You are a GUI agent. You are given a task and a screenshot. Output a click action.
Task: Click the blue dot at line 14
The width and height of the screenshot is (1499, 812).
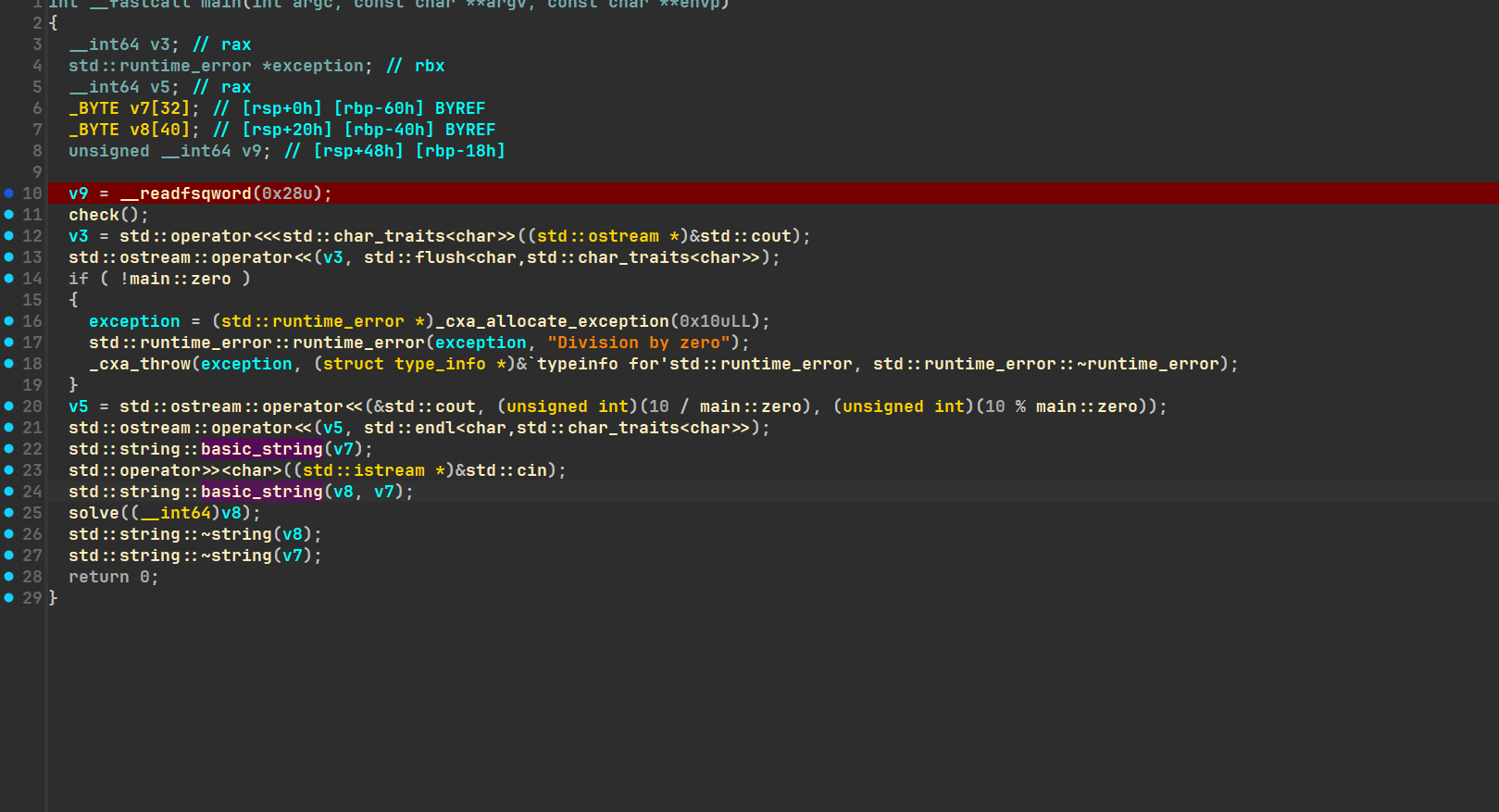[8, 279]
